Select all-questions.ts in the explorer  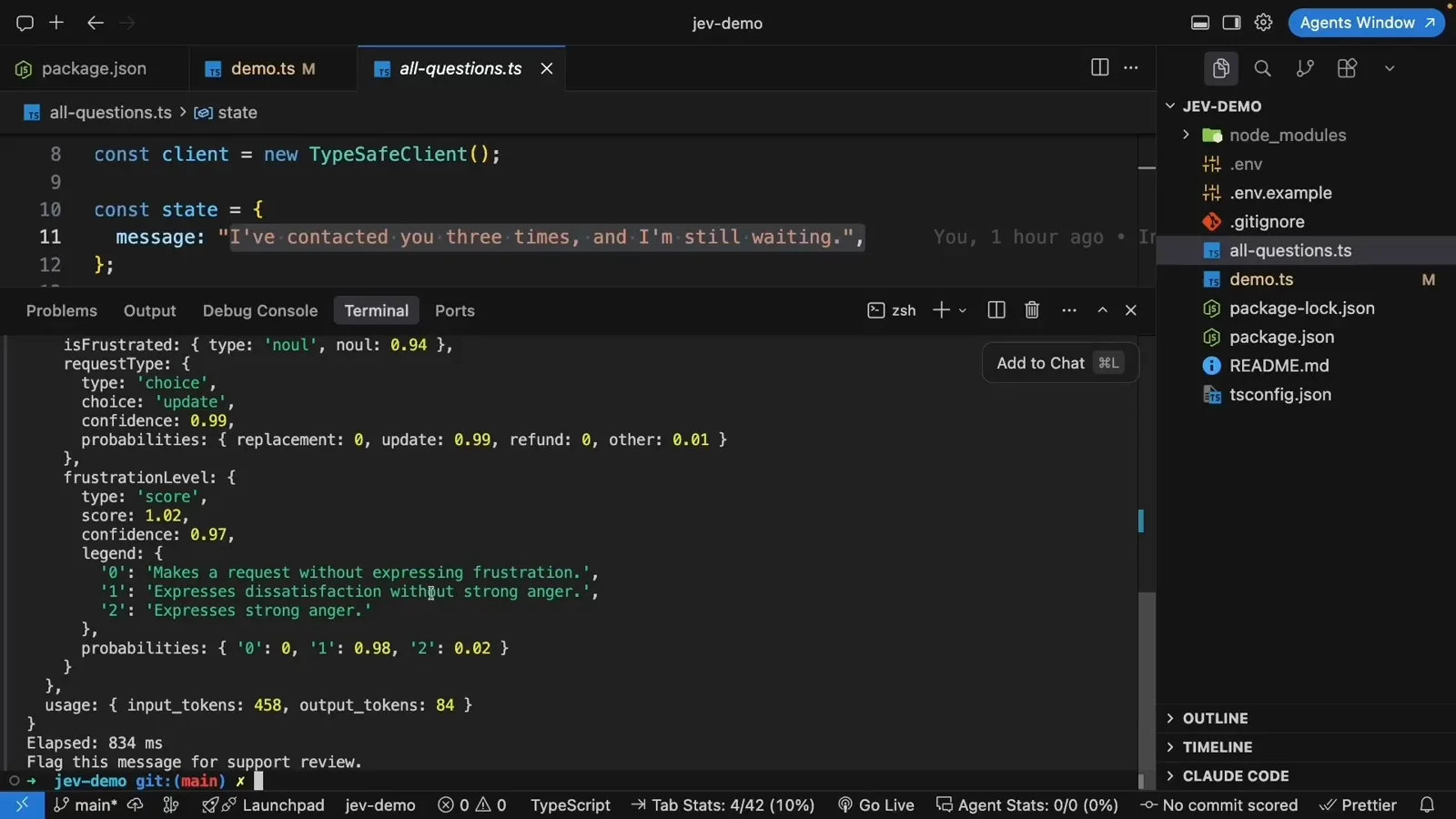(x=1306, y=250)
